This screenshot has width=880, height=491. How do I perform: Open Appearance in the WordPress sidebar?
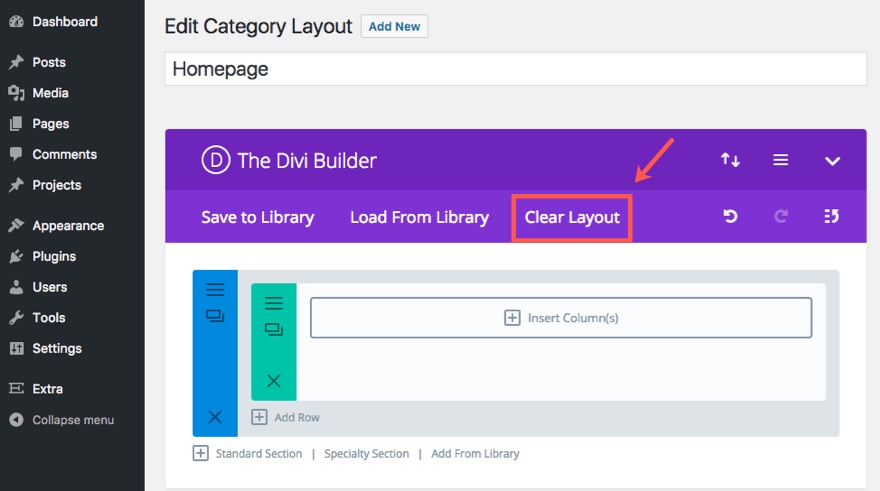pyautogui.click(x=68, y=226)
